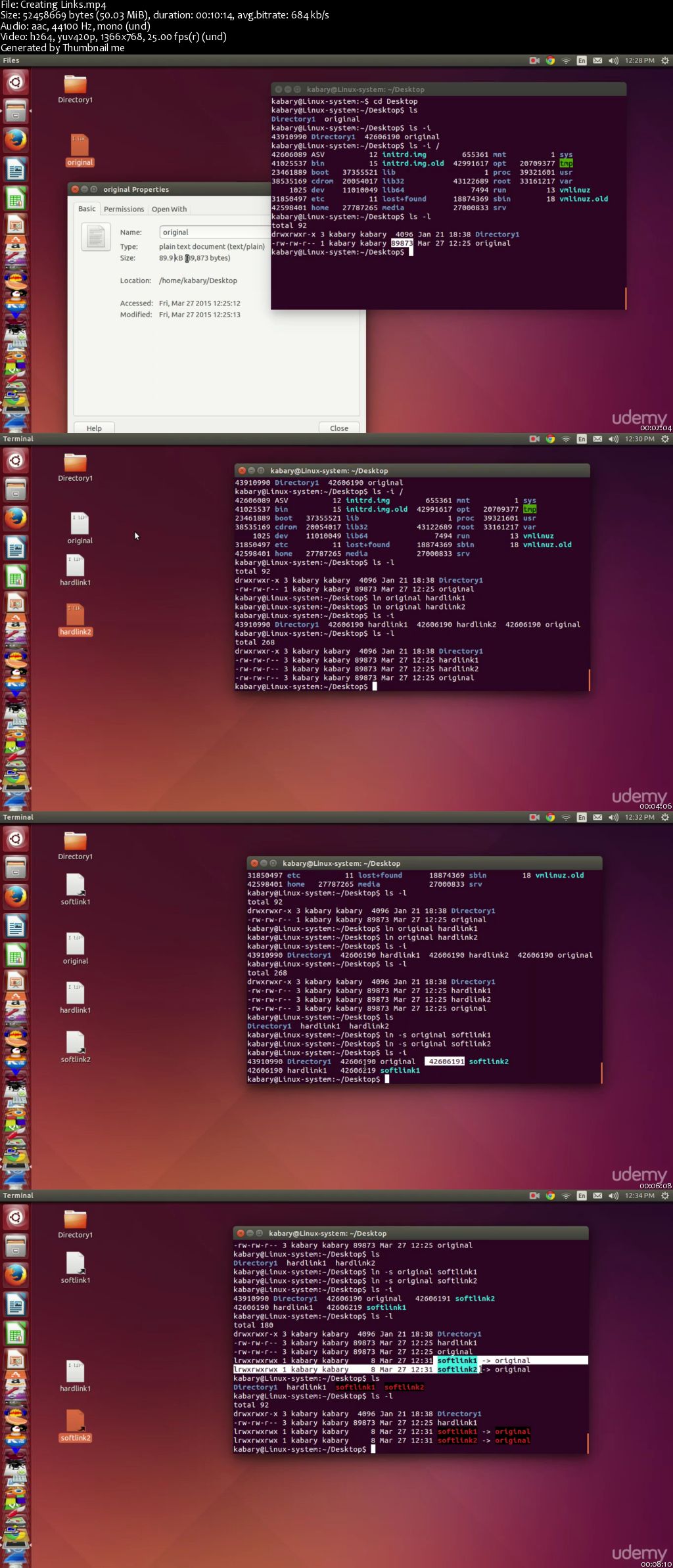Open the Wi-Fi network indicator beside 12:28 PM
This screenshot has width=673, height=1568.
coord(566,60)
